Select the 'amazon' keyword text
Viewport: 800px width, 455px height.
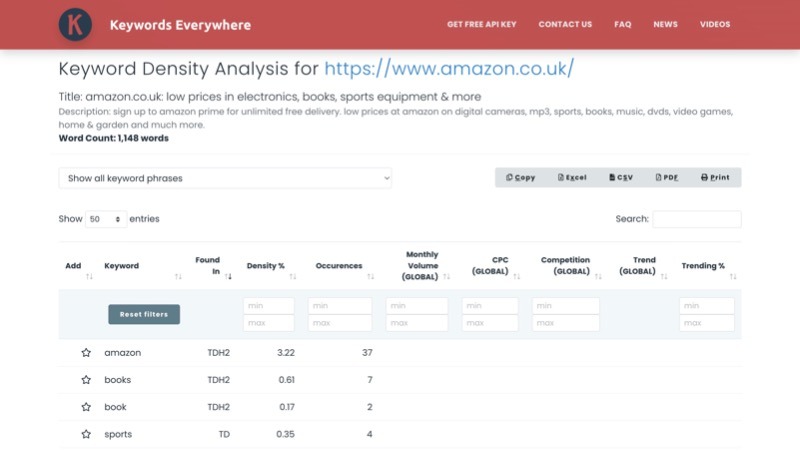pos(122,352)
